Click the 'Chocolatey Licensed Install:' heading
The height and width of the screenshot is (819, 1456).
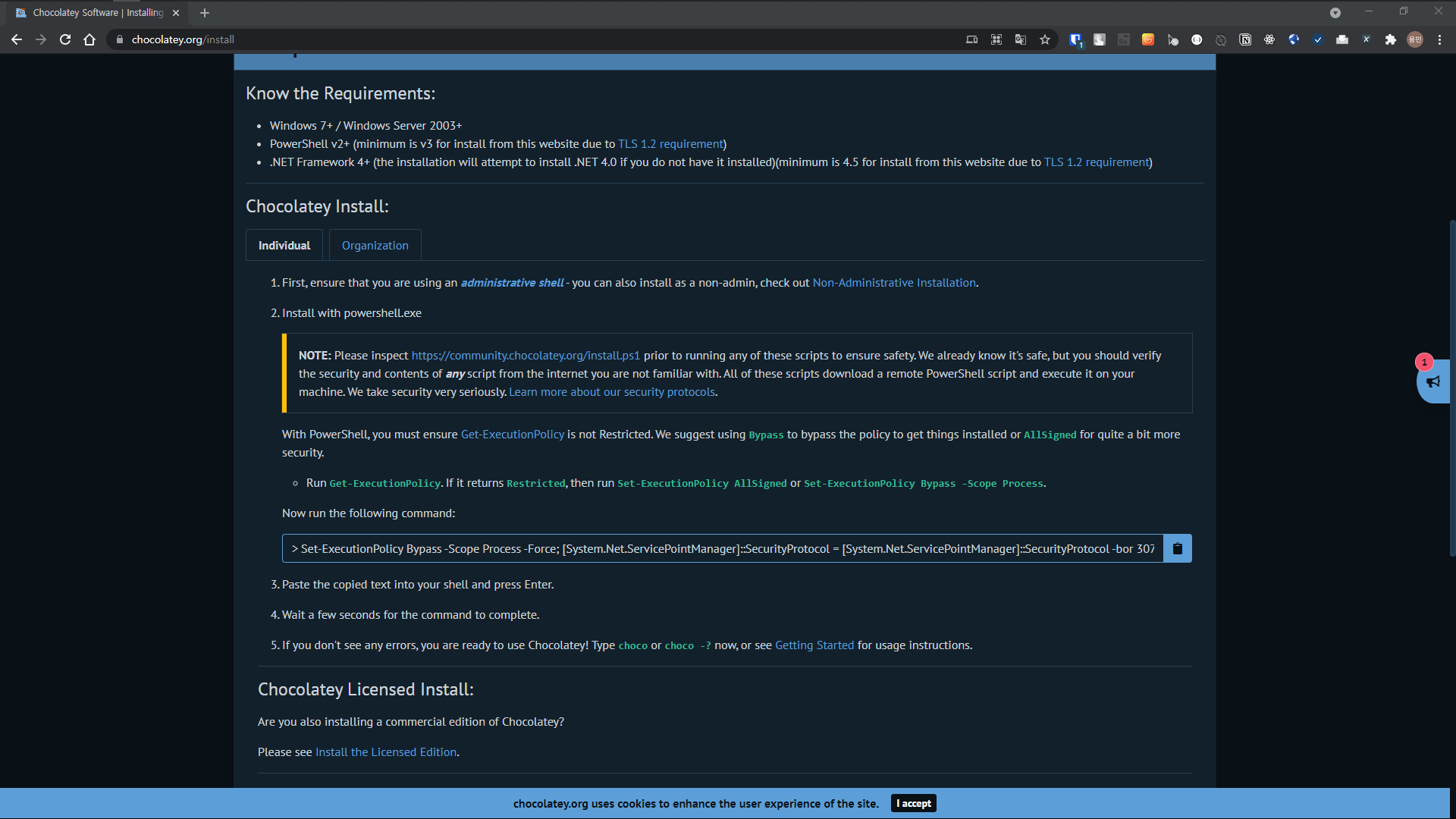tap(366, 689)
